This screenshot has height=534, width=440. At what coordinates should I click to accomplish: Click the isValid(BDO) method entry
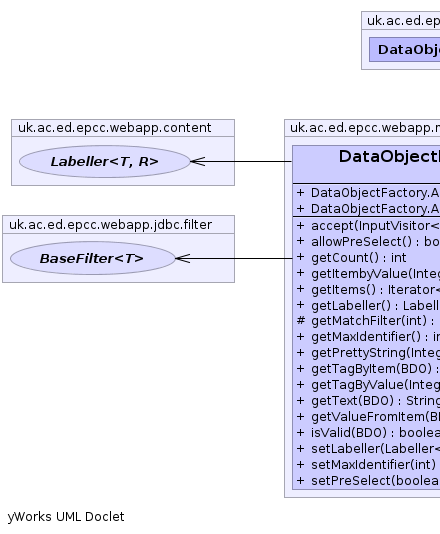coord(366,433)
